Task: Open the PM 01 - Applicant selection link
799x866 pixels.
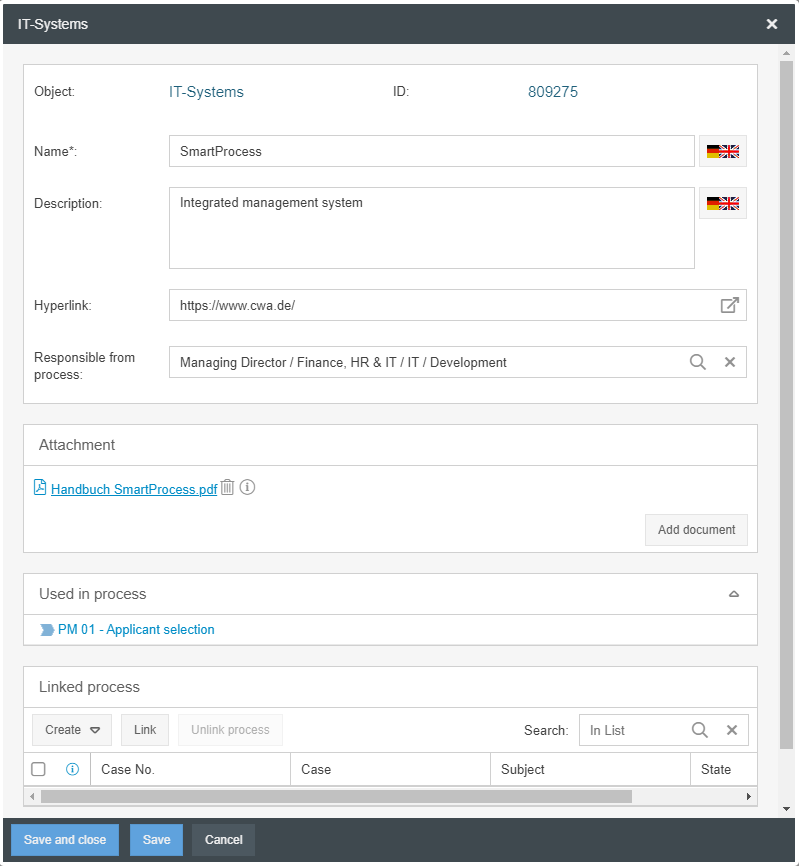Action: [136, 630]
